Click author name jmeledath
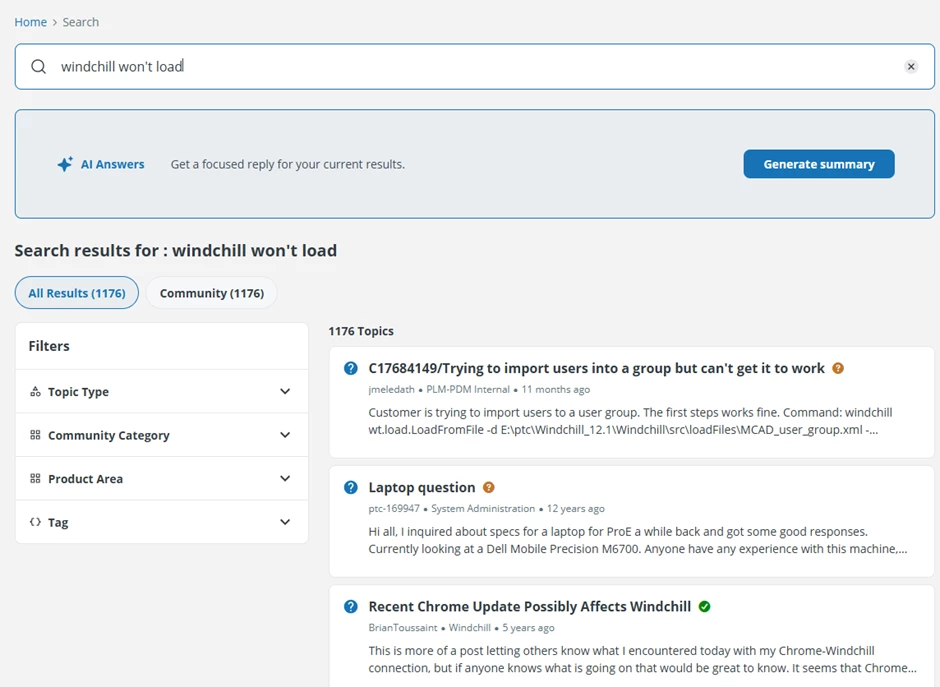 (x=391, y=390)
